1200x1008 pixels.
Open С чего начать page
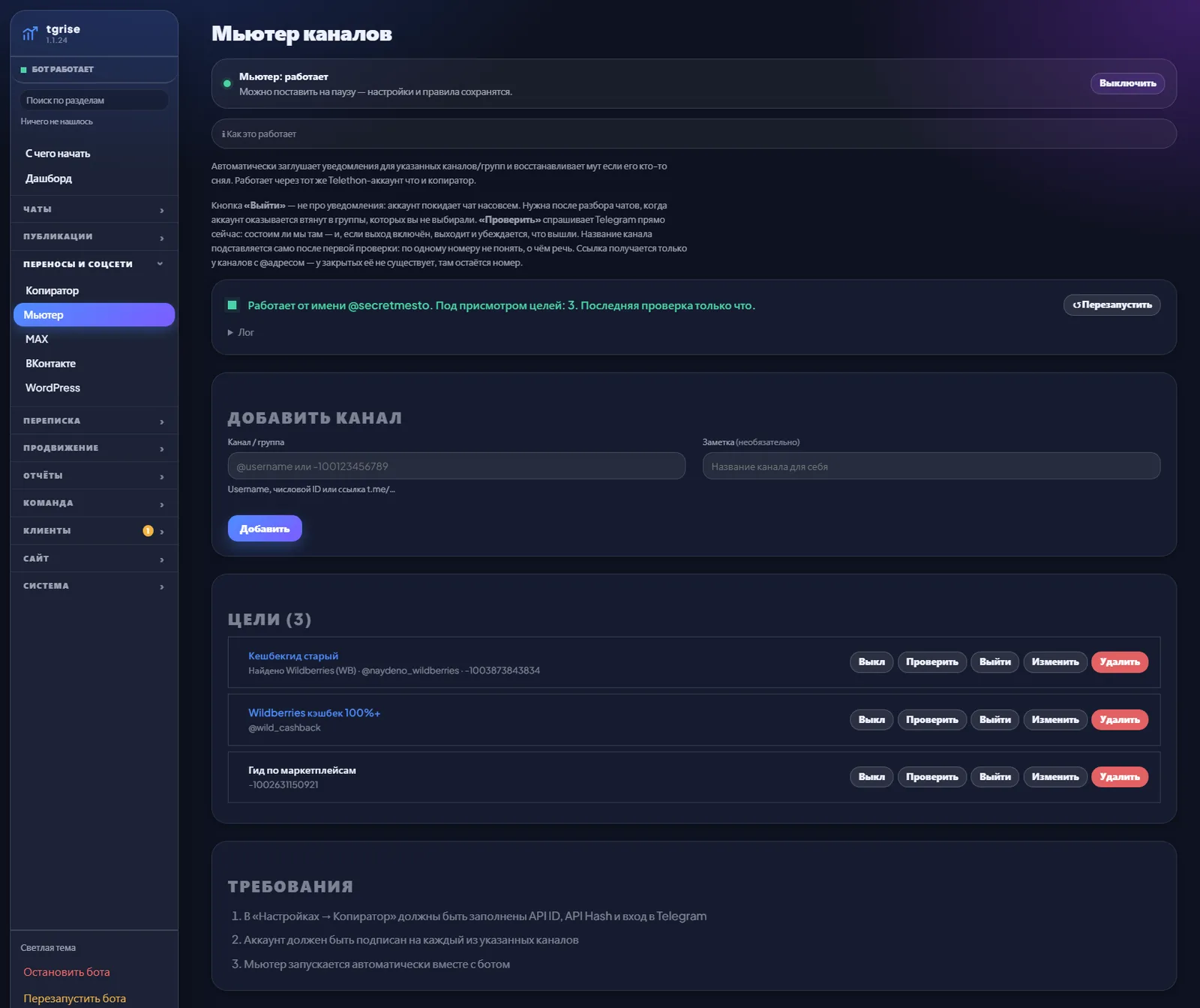coord(58,154)
